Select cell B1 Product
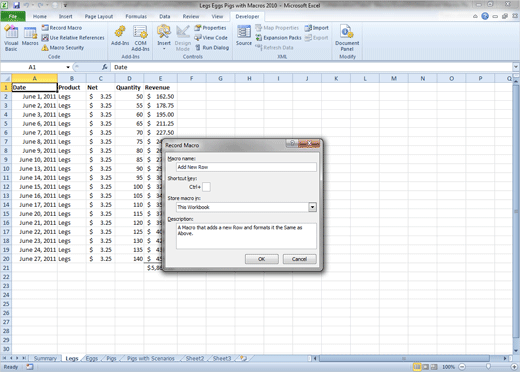Screen dimensions: 520x372 pos(72,87)
